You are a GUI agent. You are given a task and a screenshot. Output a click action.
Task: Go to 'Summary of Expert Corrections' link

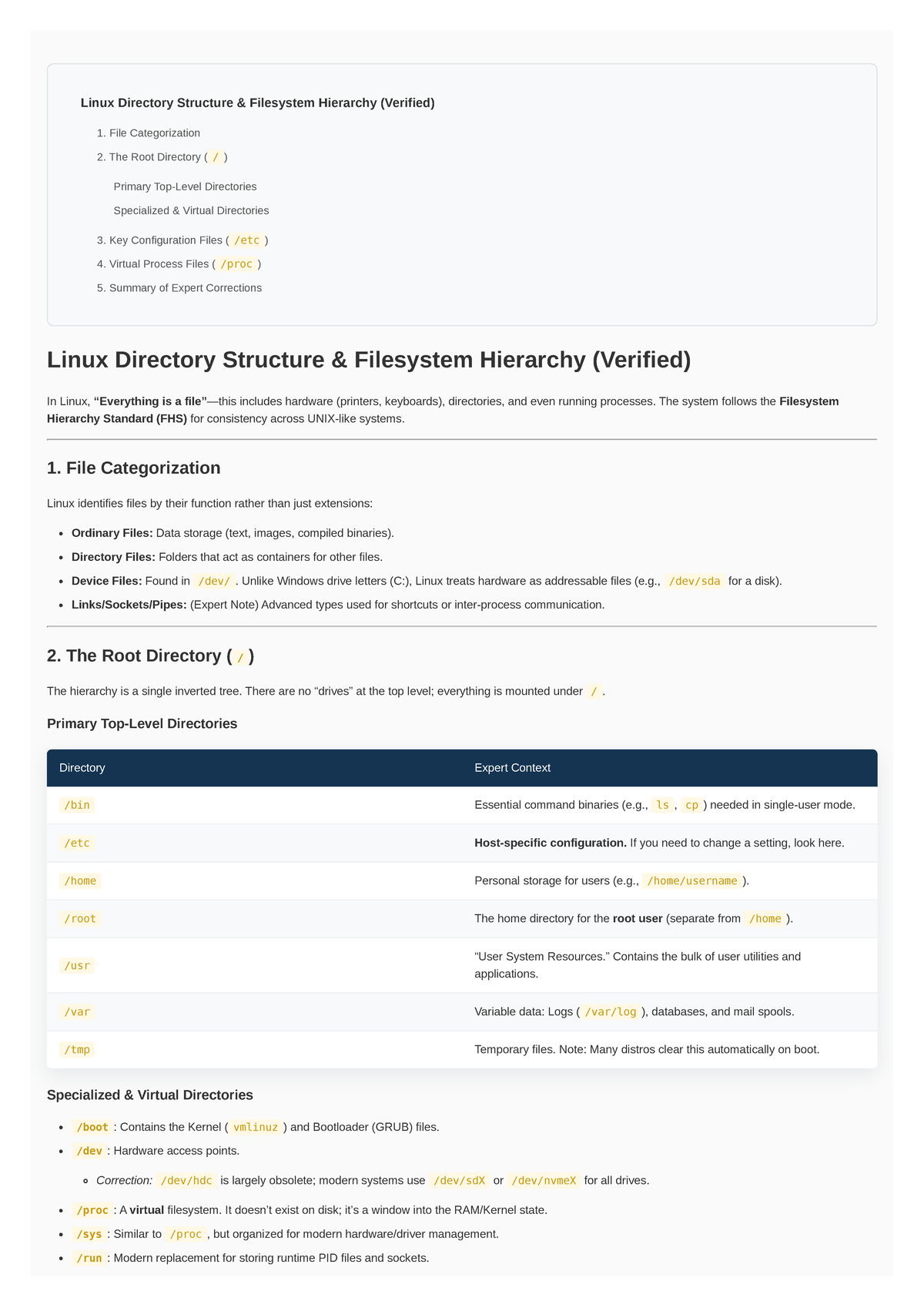click(186, 288)
